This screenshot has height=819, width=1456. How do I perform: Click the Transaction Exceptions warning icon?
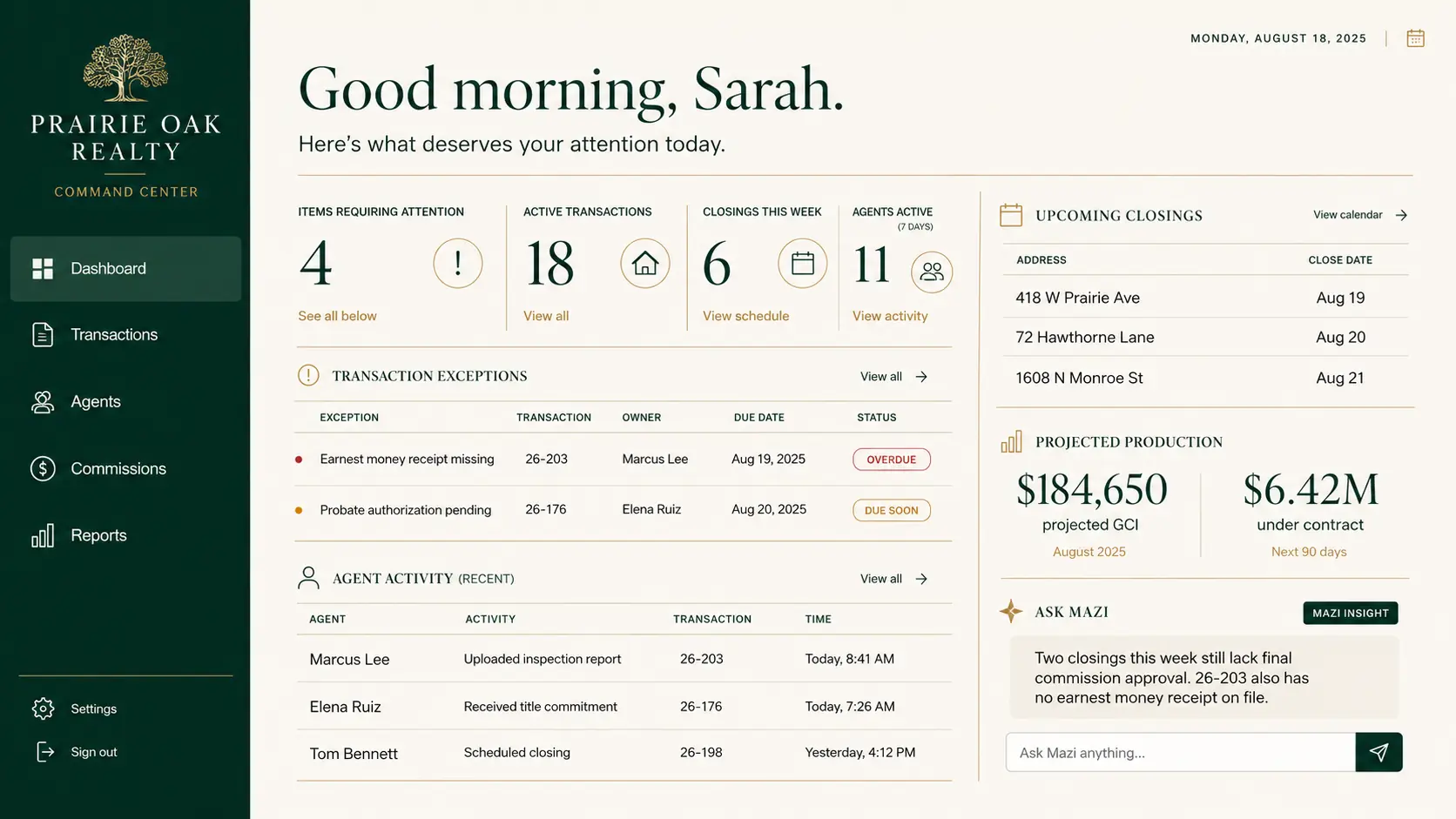pos(308,375)
